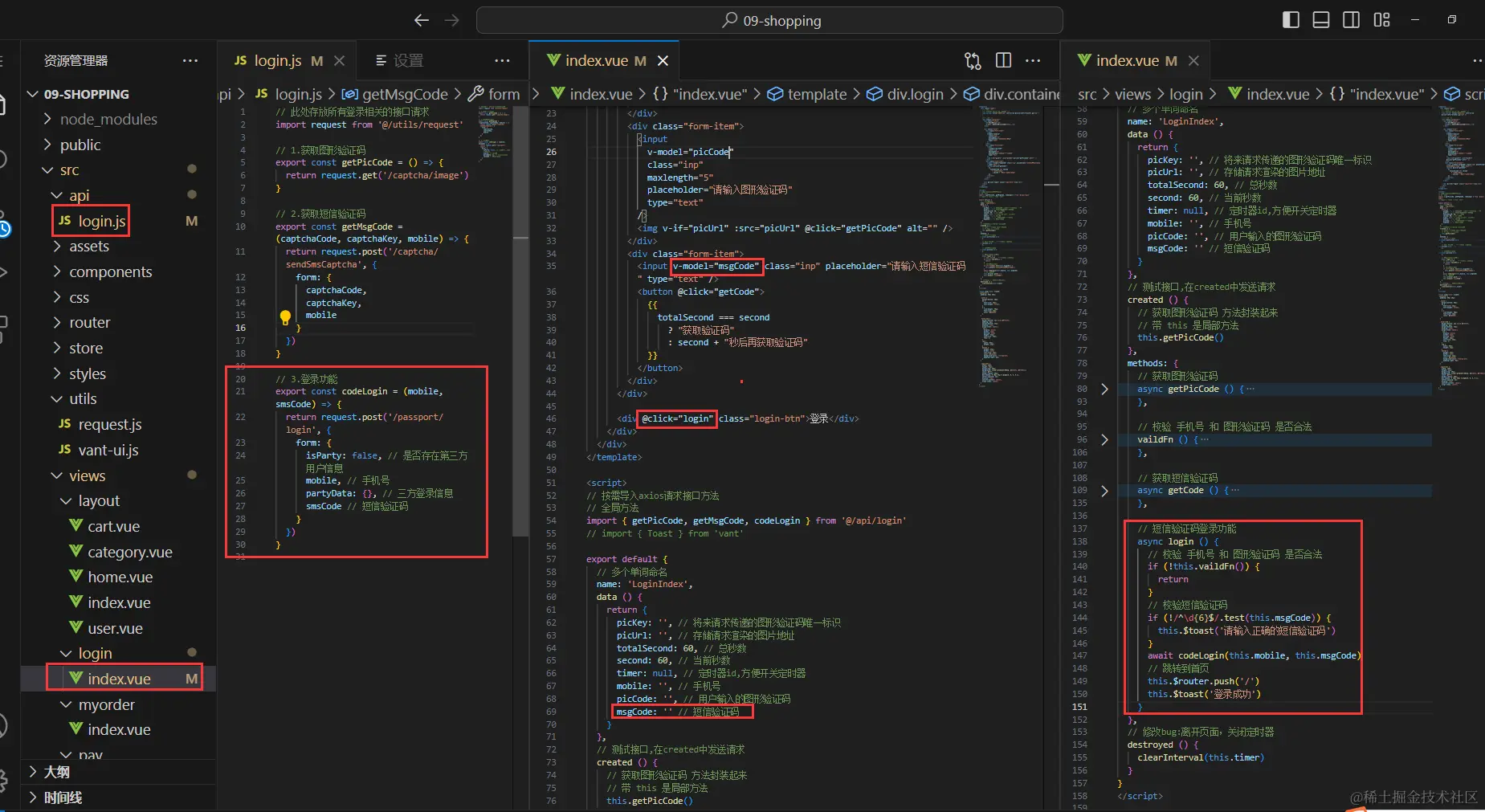Screen dimensions: 1485x812
Task: Click views in right editor breadcrumb
Action: coord(1132,95)
